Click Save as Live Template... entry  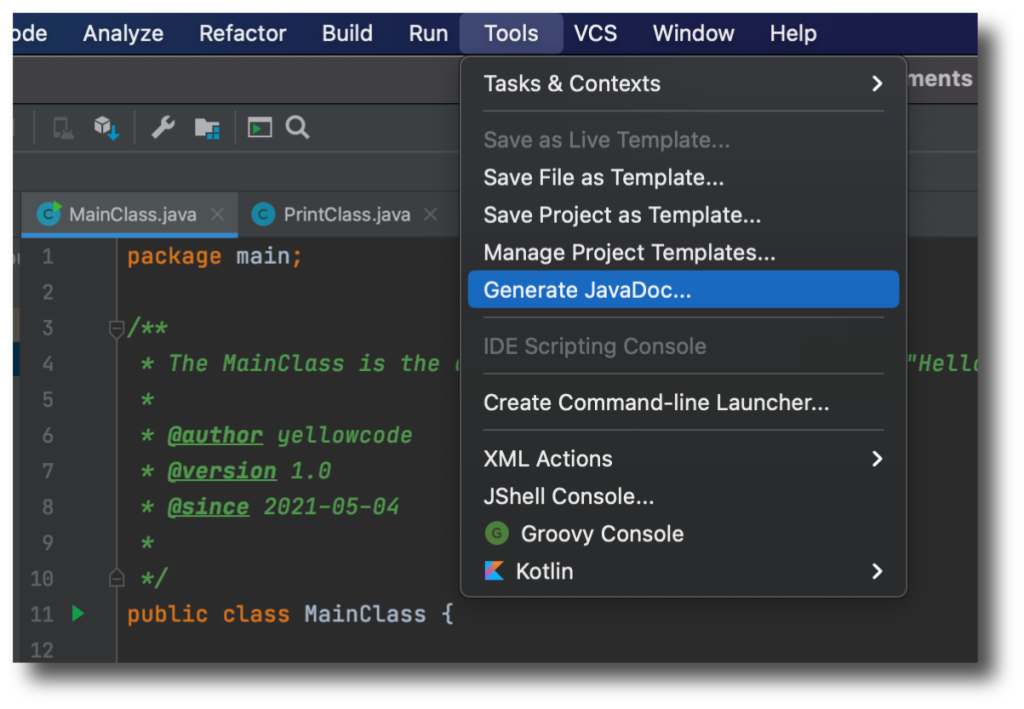(x=683, y=140)
